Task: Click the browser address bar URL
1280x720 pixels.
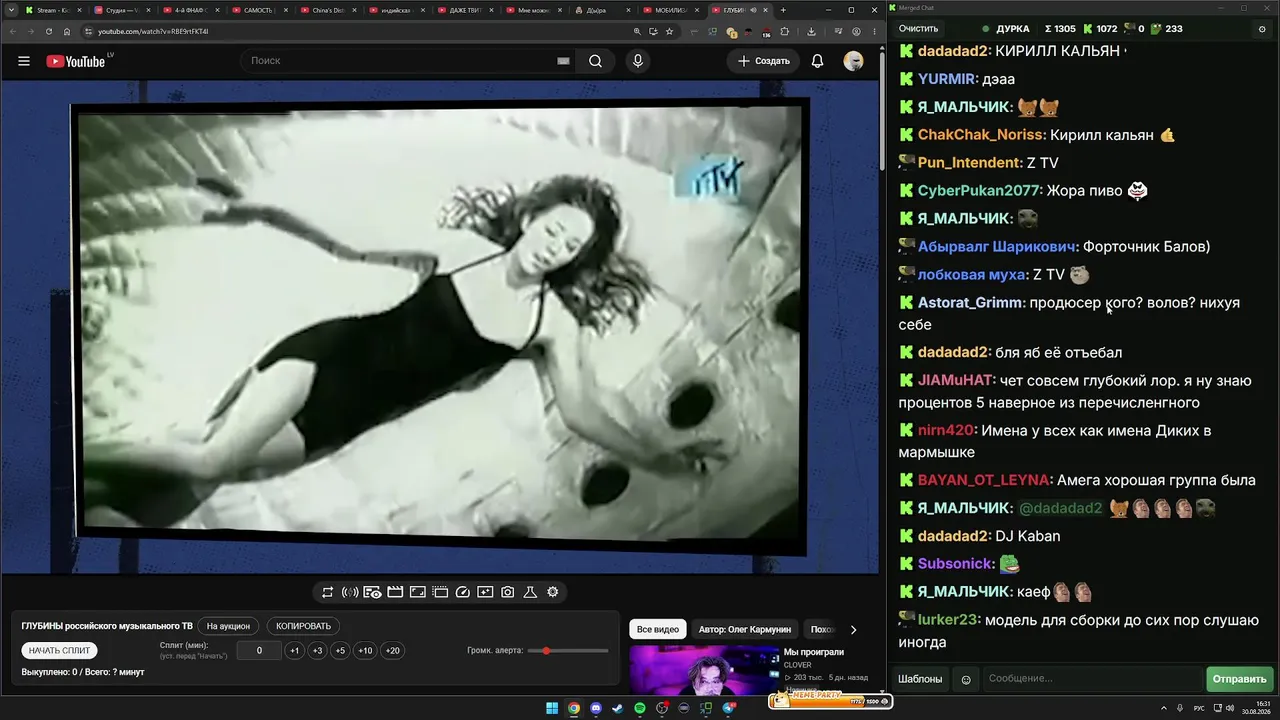Action: tap(153, 31)
